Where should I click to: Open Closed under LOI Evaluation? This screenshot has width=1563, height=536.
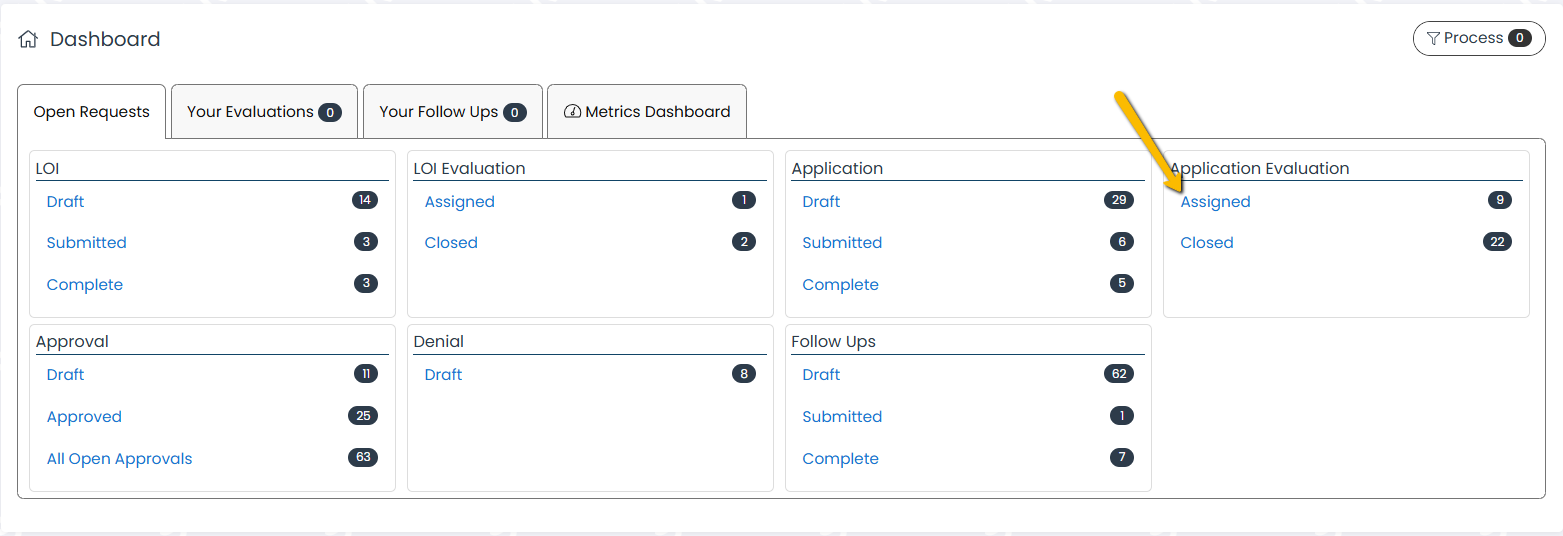[x=451, y=243]
